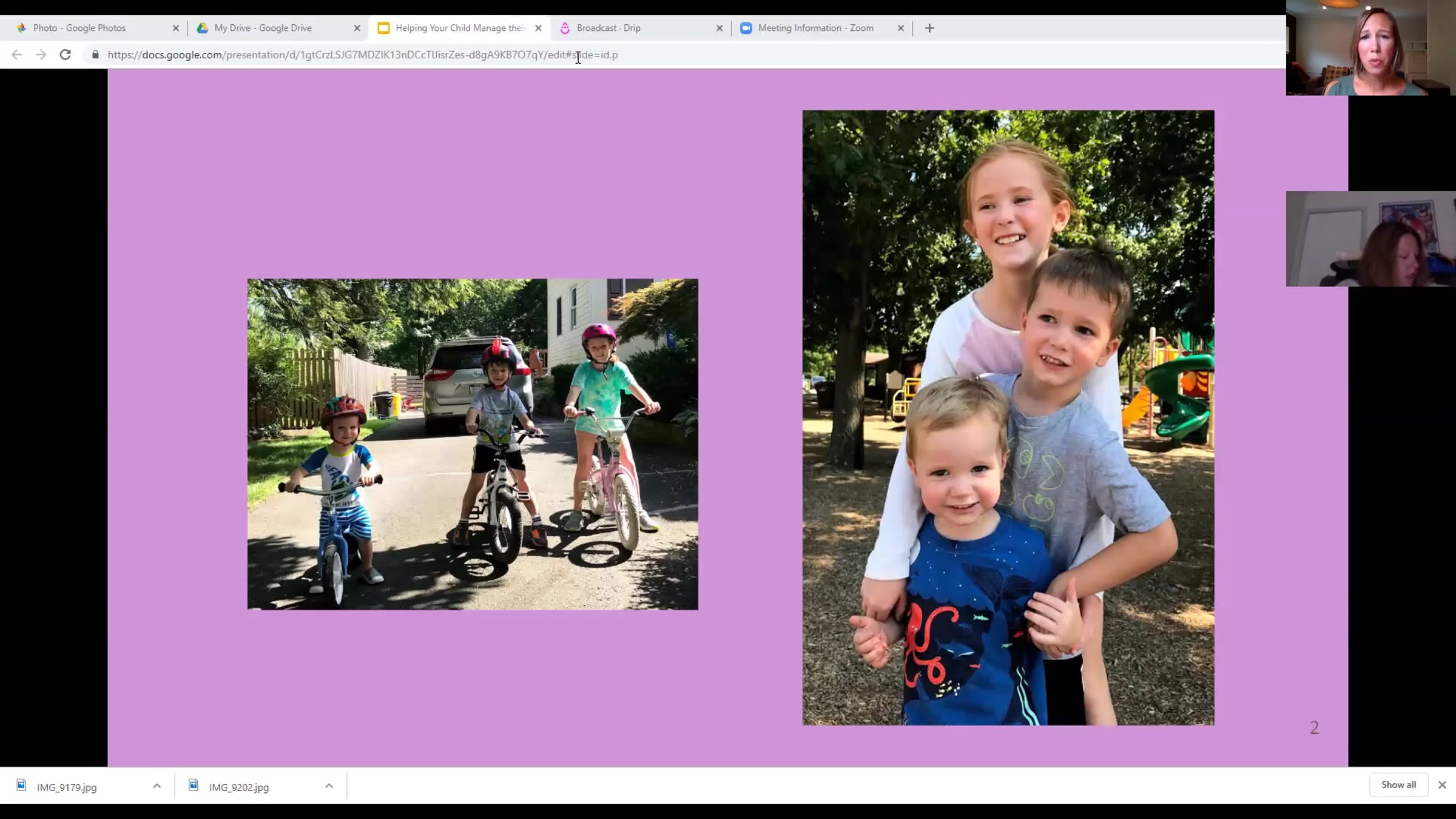1456x819 pixels.
Task: Expand options for IMG_9179.jpg download
Action: (157, 786)
